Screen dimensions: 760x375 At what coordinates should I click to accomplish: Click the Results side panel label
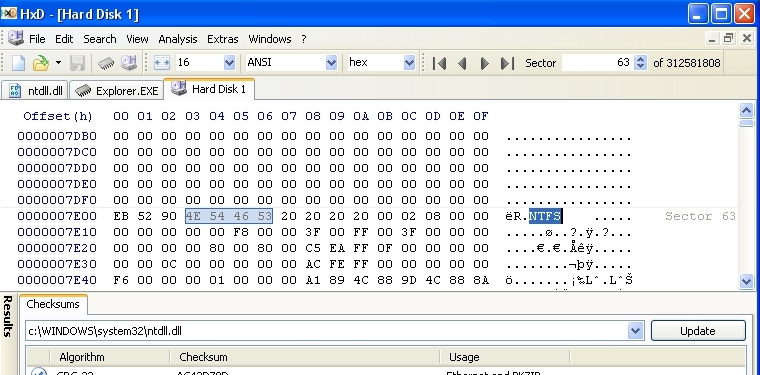click(x=8, y=316)
